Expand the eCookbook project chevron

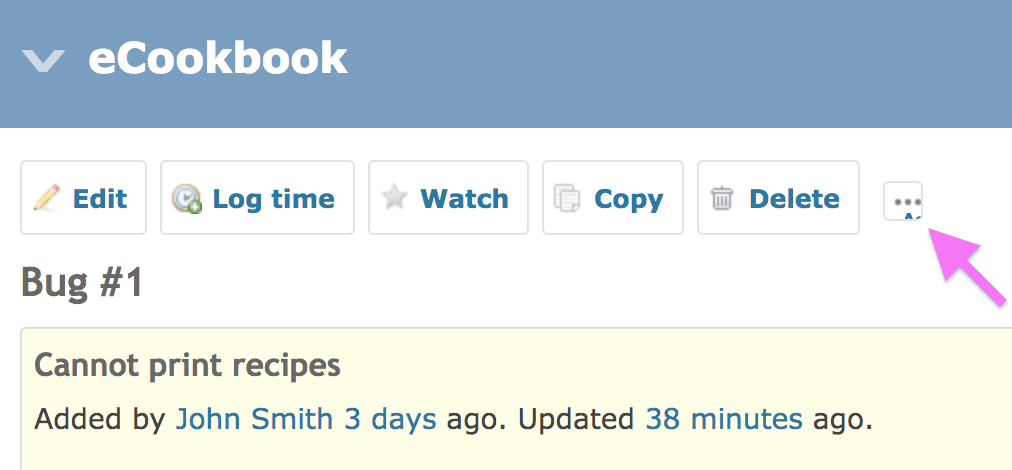[43, 61]
